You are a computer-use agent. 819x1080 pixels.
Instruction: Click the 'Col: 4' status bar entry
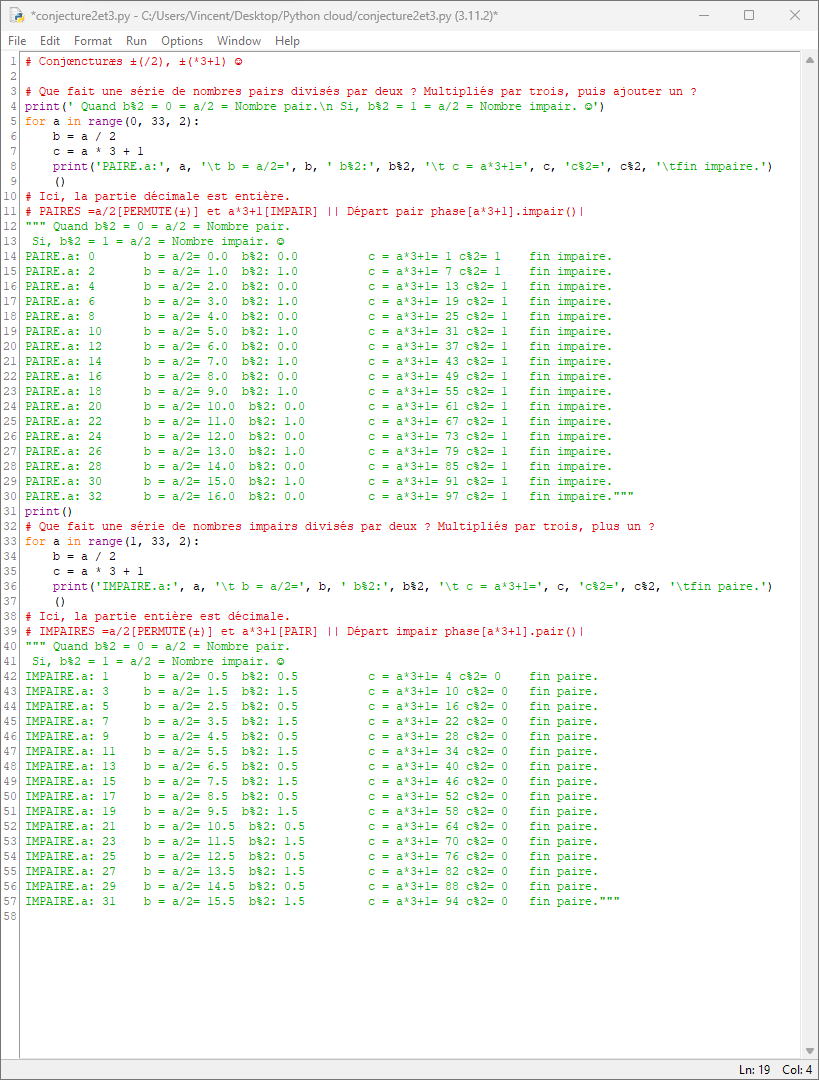pos(797,1070)
